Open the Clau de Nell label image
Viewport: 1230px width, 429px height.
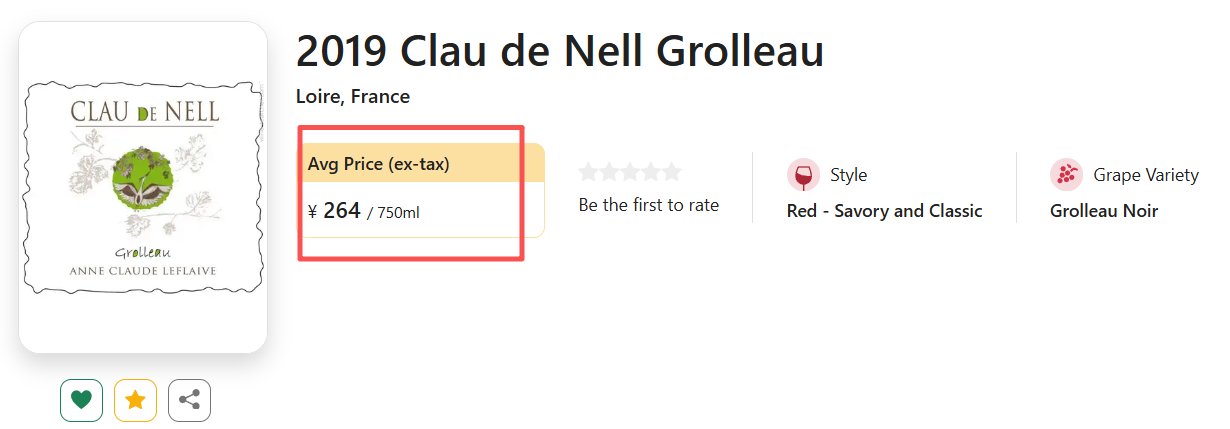tap(143, 187)
